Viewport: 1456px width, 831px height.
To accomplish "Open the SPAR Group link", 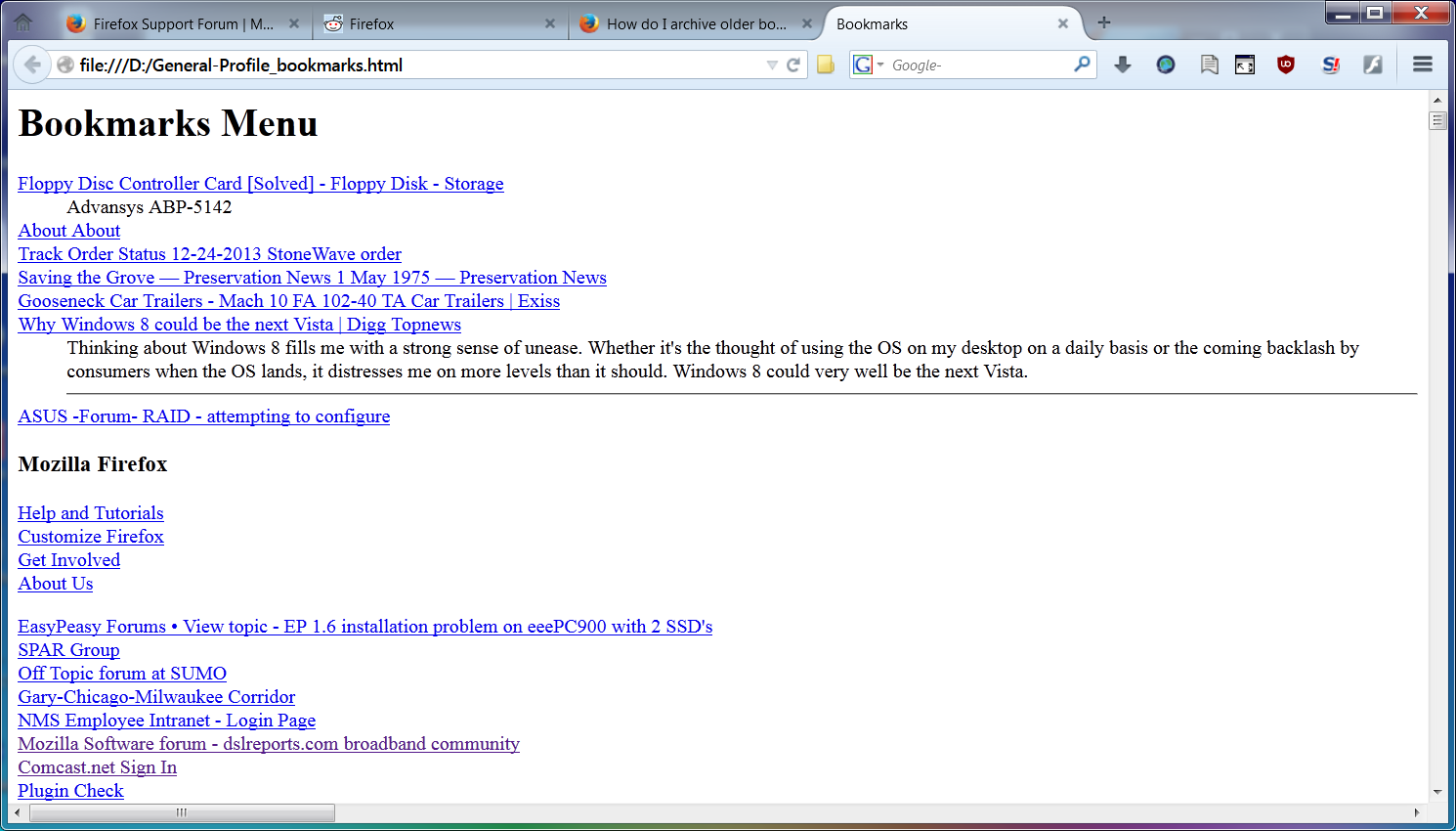I will [x=69, y=650].
